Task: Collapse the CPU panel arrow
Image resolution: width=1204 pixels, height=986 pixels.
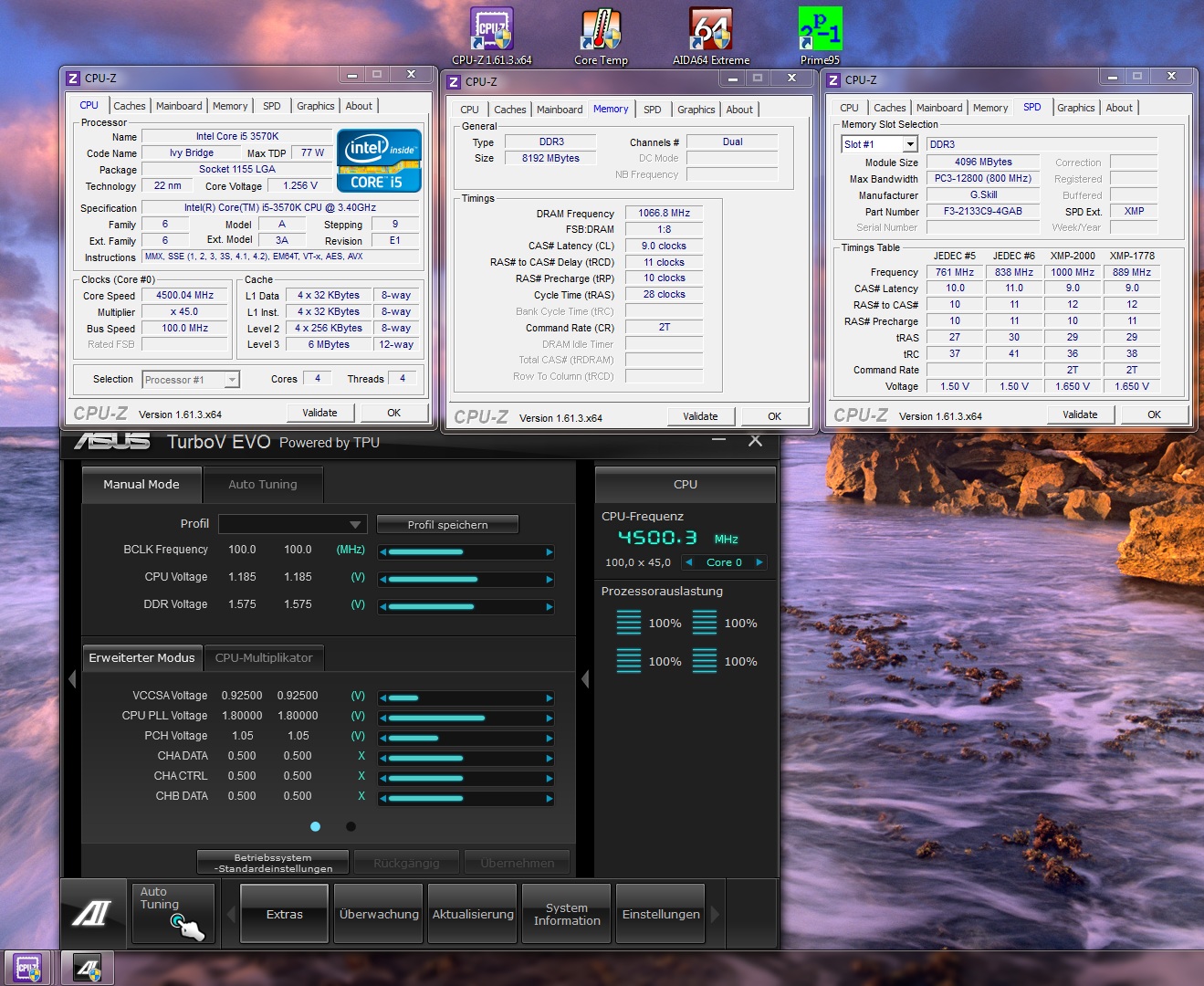Action: pos(585,679)
